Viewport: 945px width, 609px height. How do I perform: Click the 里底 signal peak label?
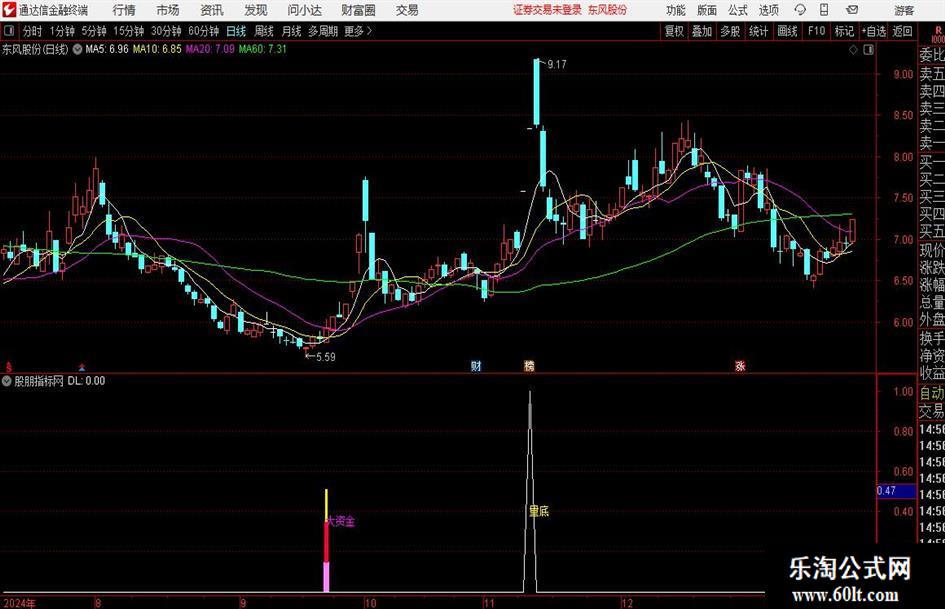(539, 511)
